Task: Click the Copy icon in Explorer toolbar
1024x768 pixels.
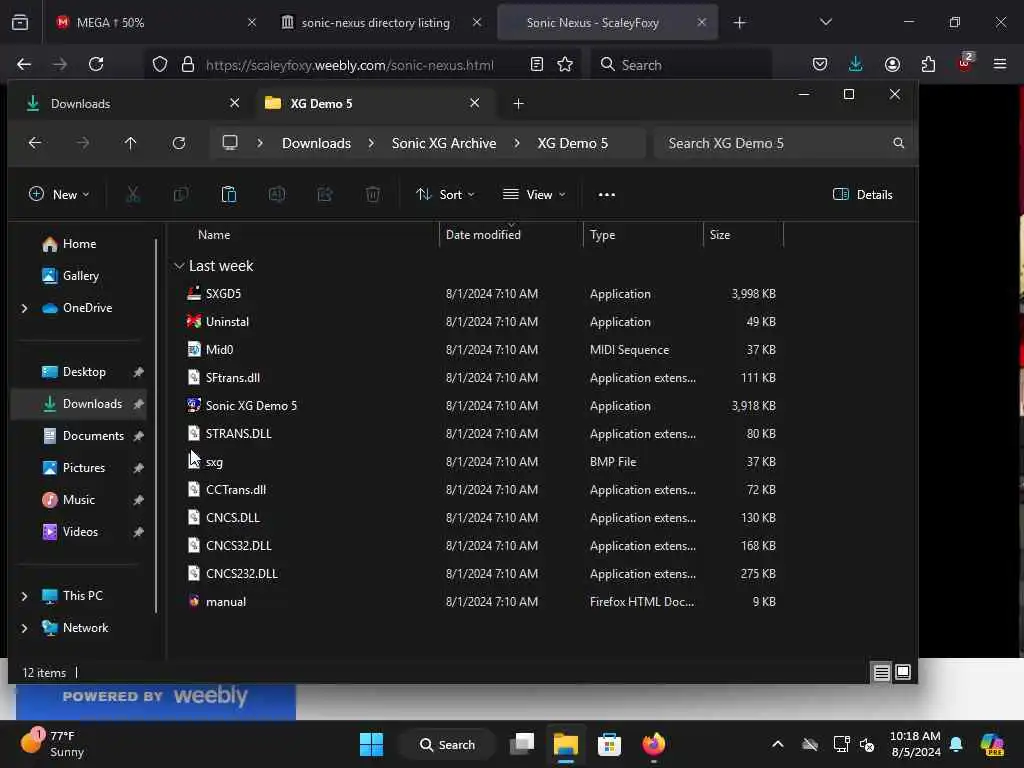Action: [x=181, y=194]
